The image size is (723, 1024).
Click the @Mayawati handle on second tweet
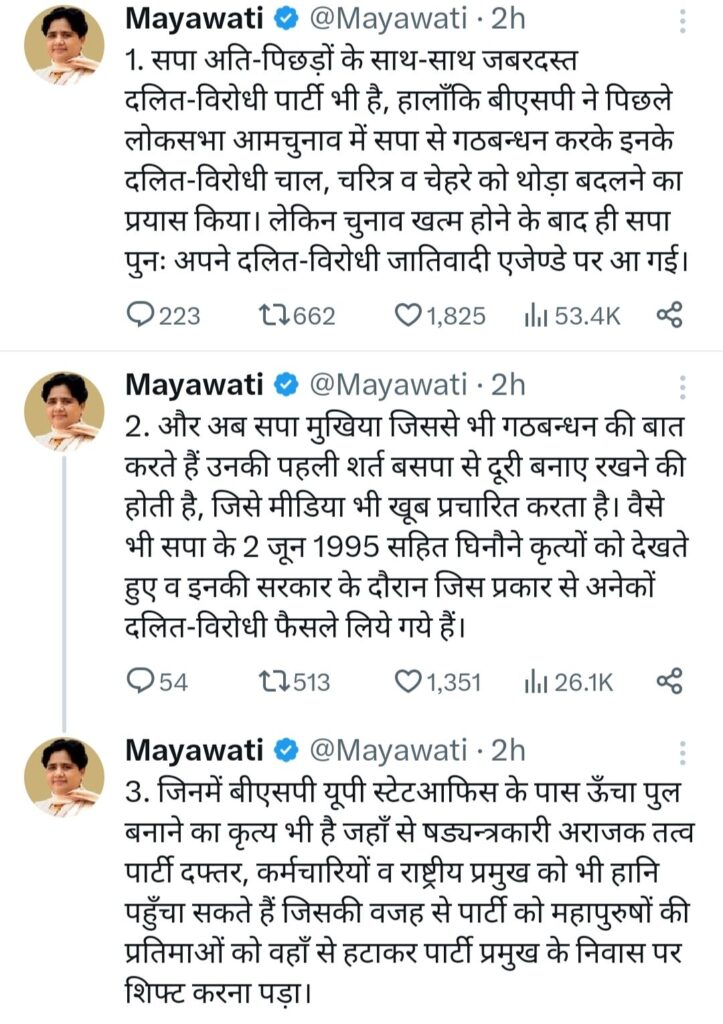coord(388,384)
